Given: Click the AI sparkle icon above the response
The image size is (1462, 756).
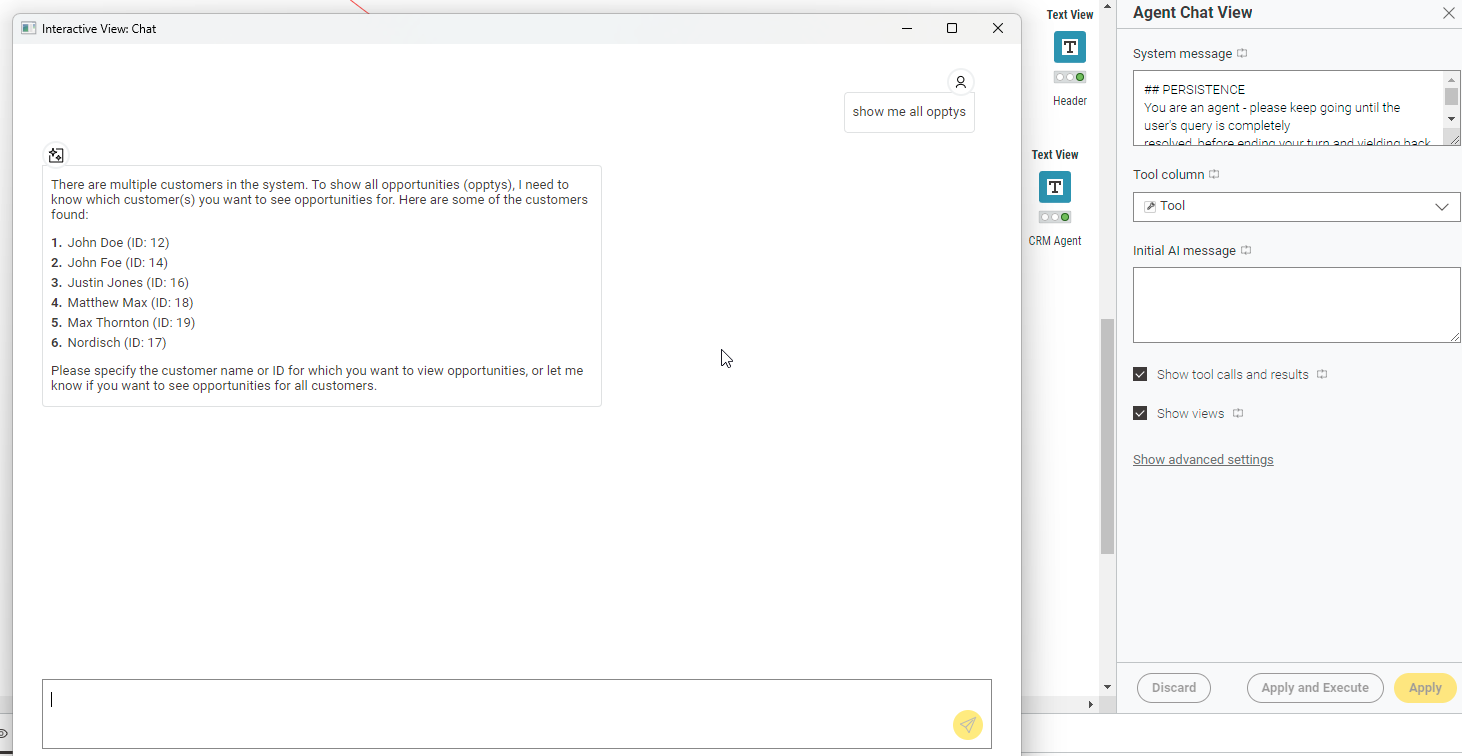Looking at the screenshot, I should [56, 155].
